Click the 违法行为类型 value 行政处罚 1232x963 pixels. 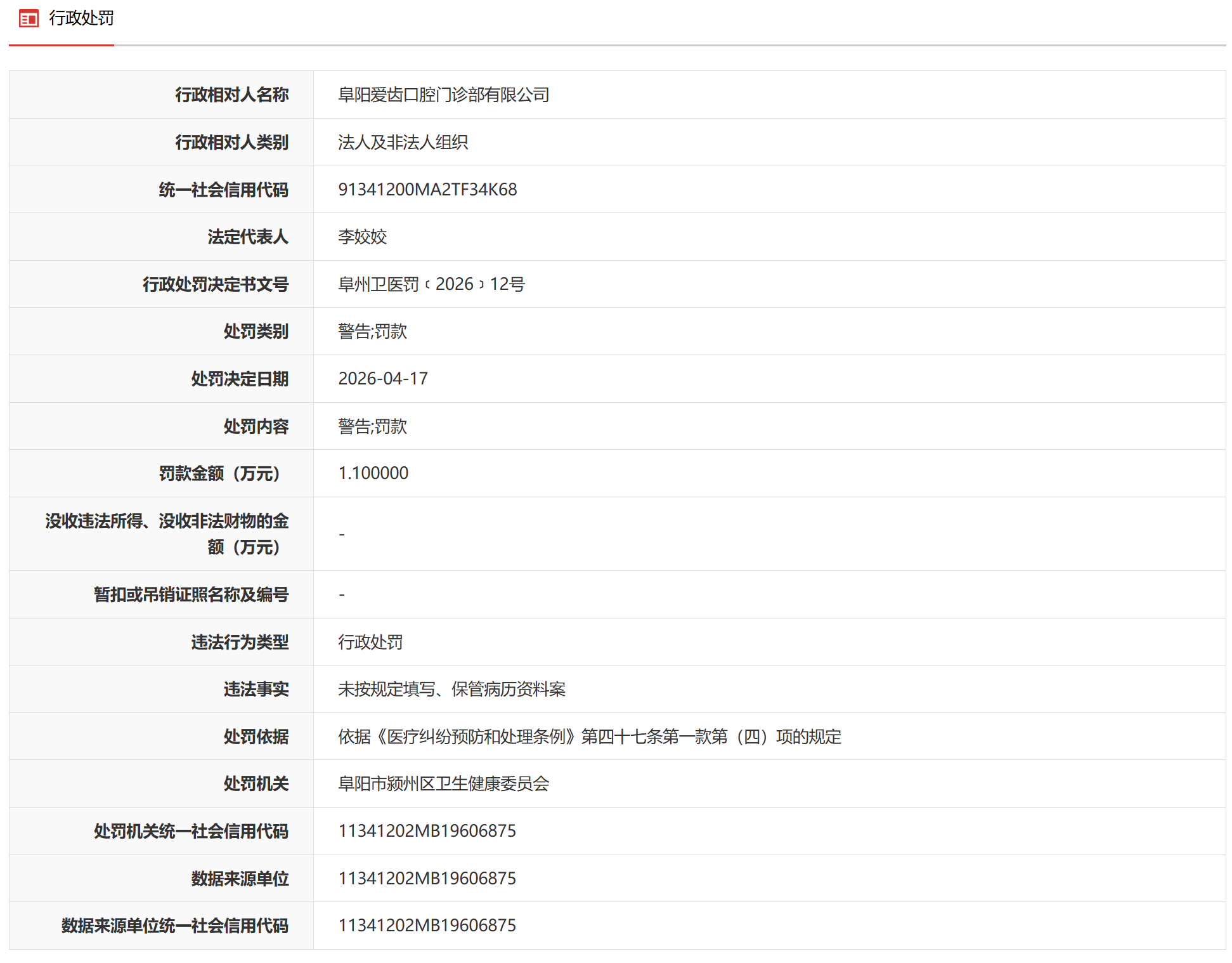click(370, 643)
